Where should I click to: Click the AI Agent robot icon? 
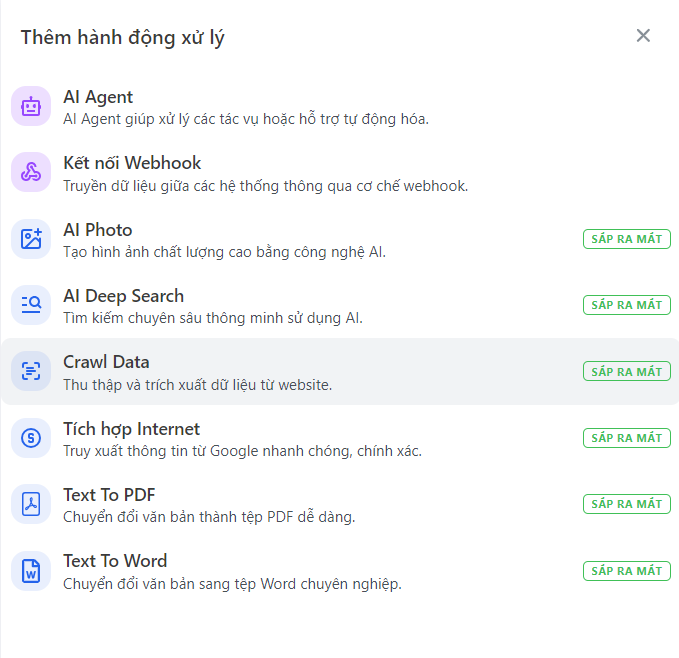[31, 106]
